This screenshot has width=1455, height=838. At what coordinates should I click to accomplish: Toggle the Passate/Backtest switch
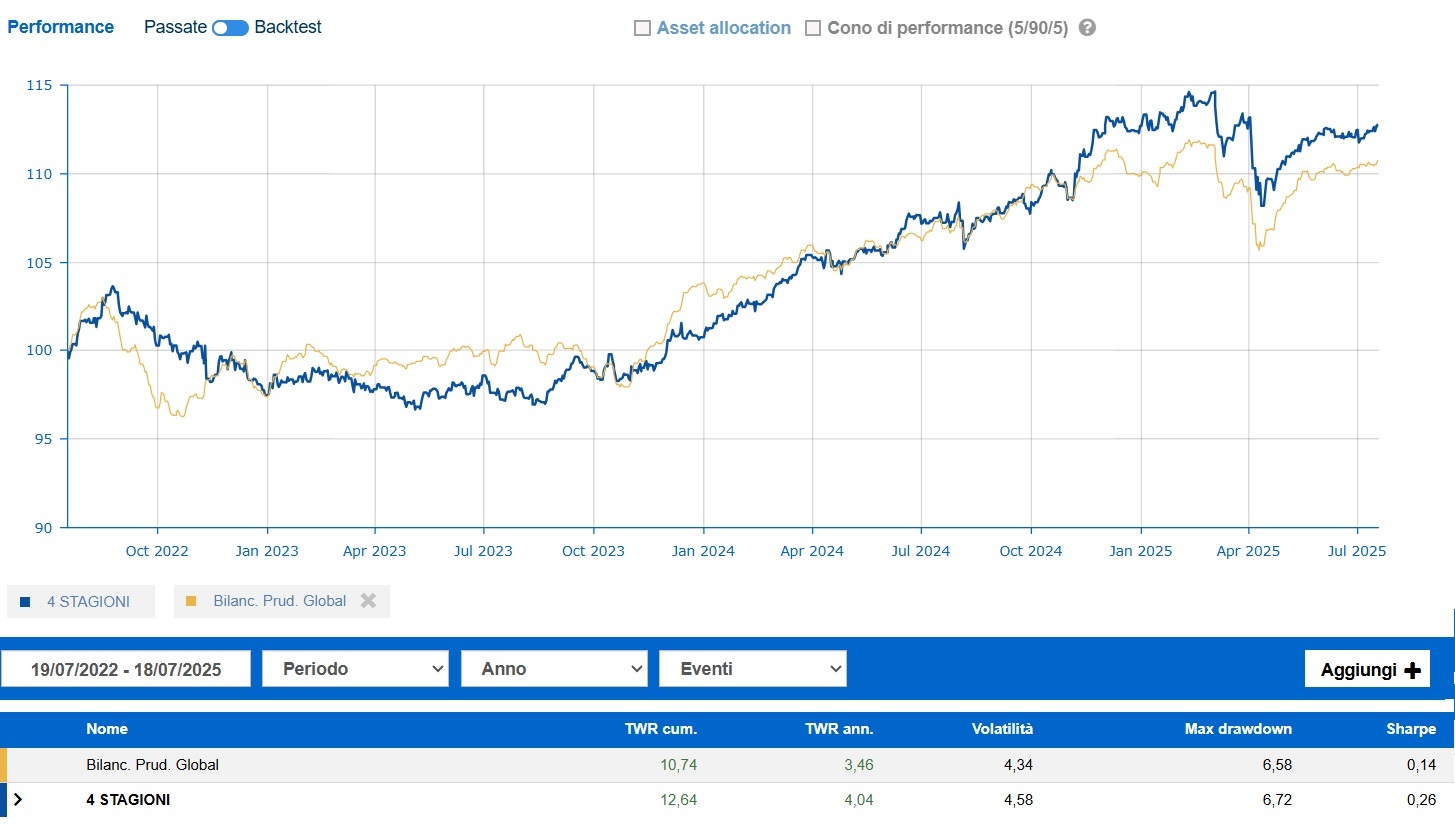(x=230, y=28)
